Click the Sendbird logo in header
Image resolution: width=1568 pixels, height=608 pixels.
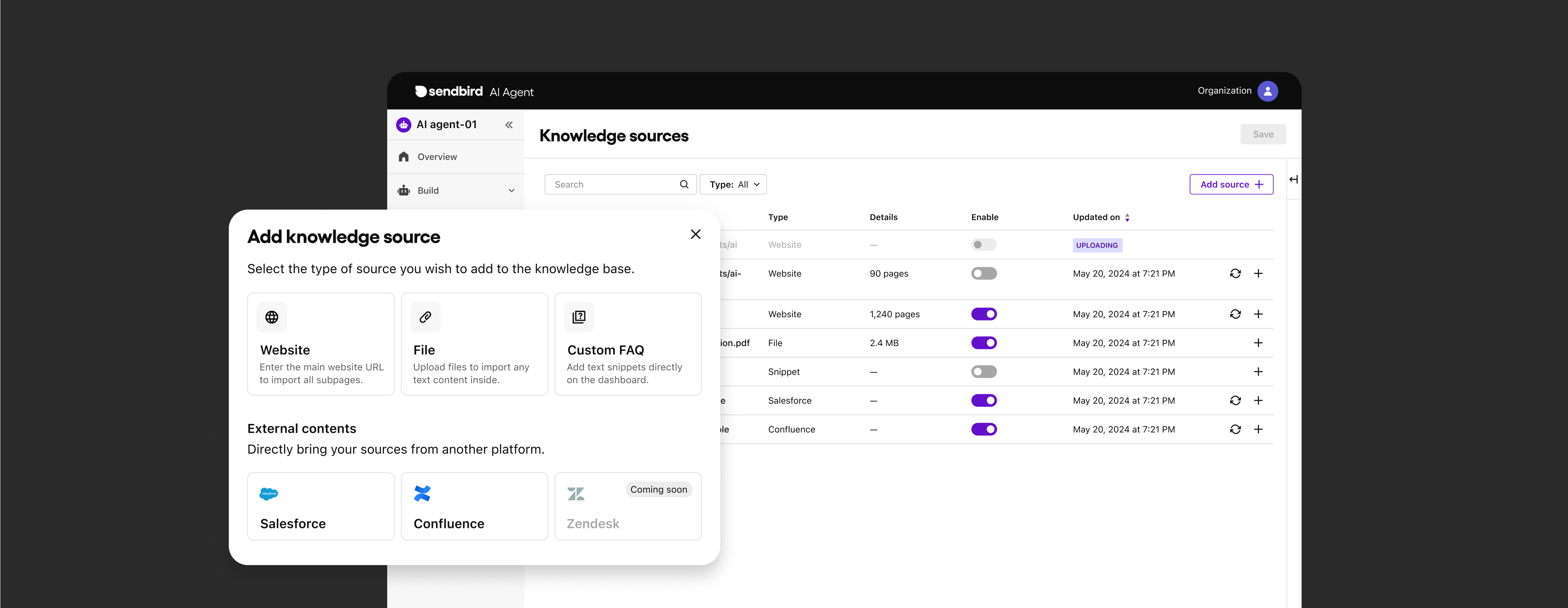[x=449, y=91]
